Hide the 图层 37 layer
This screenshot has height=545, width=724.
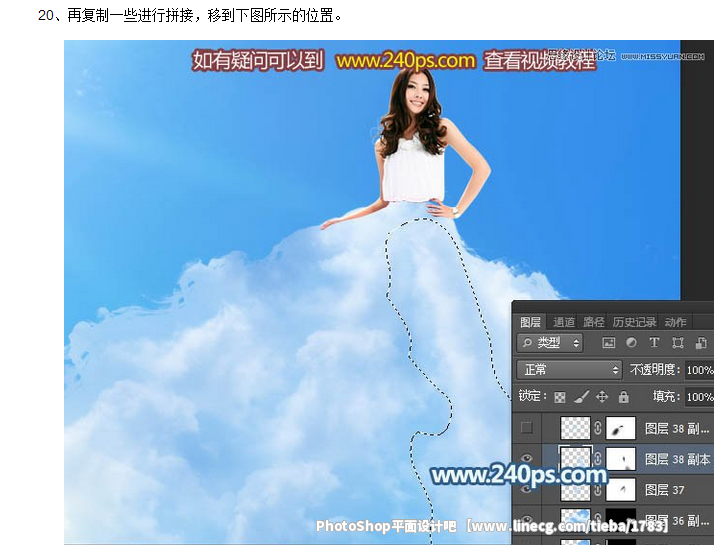[x=526, y=489]
